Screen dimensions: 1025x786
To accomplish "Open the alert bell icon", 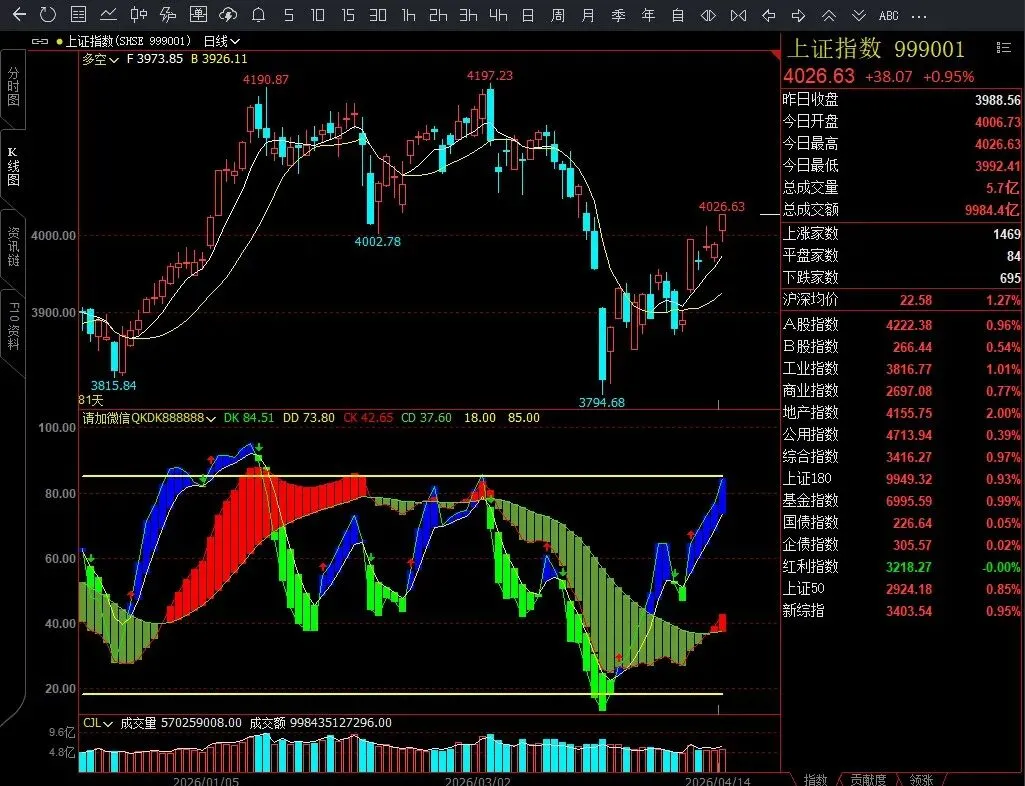I will pyautogui.click(x=258, y=14).
